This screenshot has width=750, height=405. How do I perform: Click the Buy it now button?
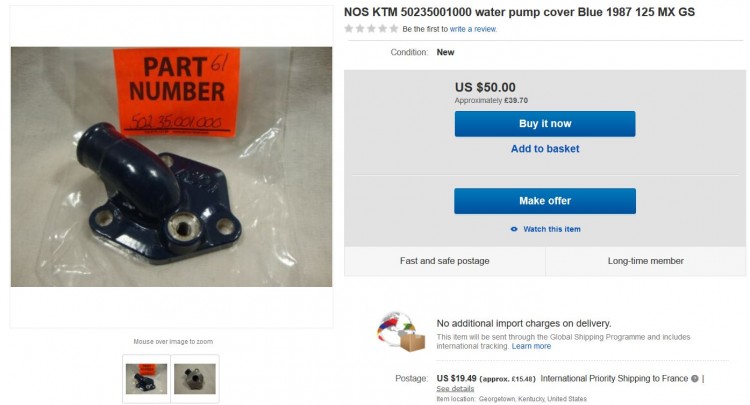545,124
